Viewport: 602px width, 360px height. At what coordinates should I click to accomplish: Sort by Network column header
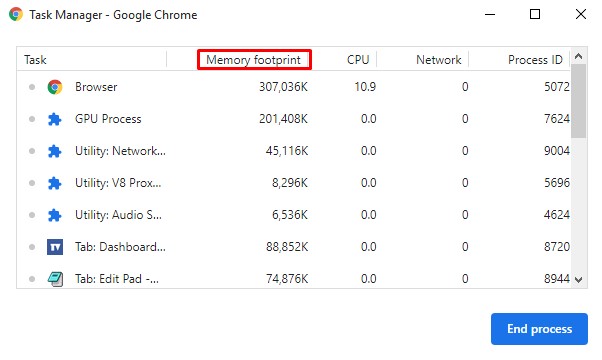[438, 60]
